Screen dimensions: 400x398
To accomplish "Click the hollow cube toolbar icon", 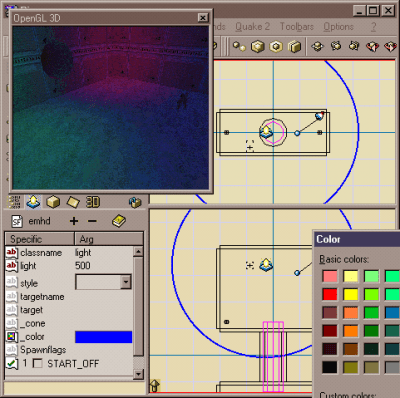I will [x=276, y=46].
